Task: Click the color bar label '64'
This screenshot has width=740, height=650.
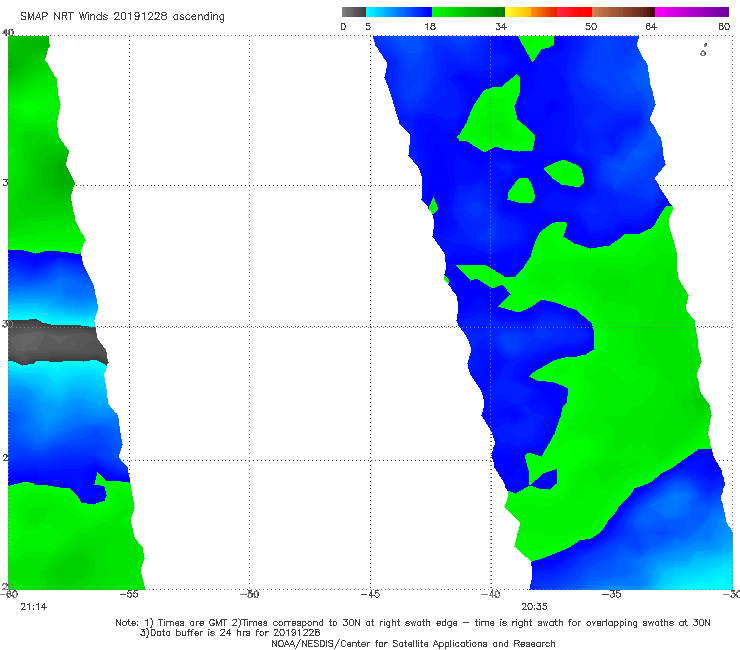Action: tap(651, 26)
